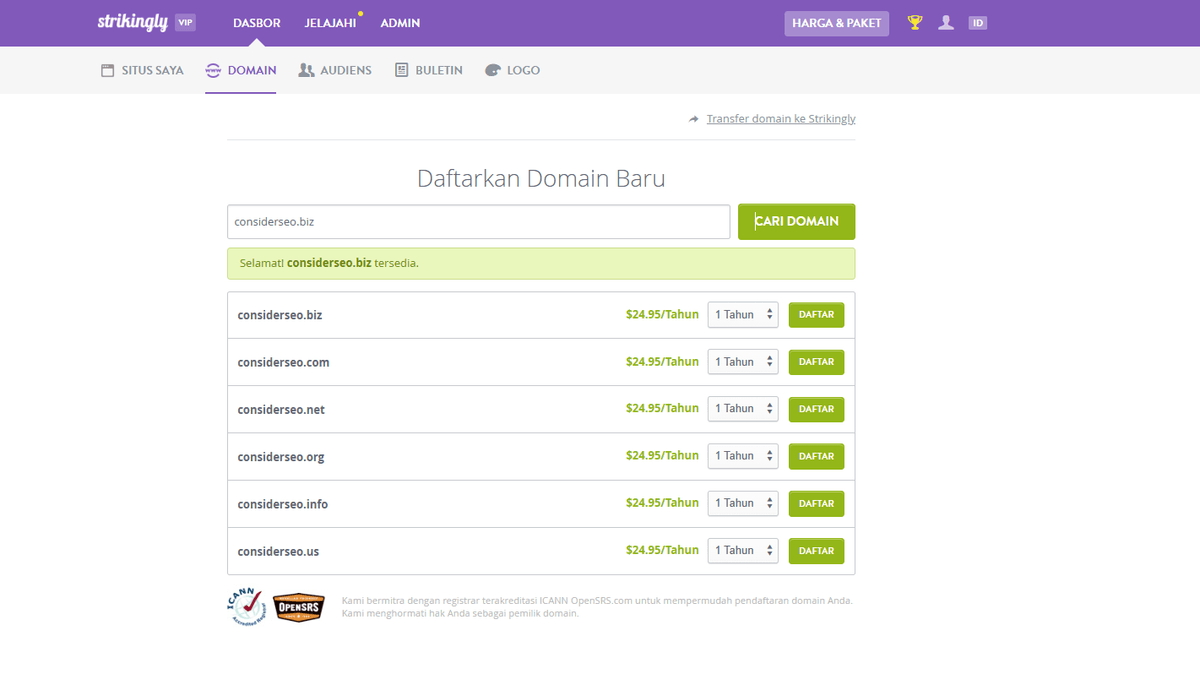Viewport: 1200px width, 680px height.
Task: Click the considerseo.biz price $24.95/Tahun
Action: tap(662, 314)
